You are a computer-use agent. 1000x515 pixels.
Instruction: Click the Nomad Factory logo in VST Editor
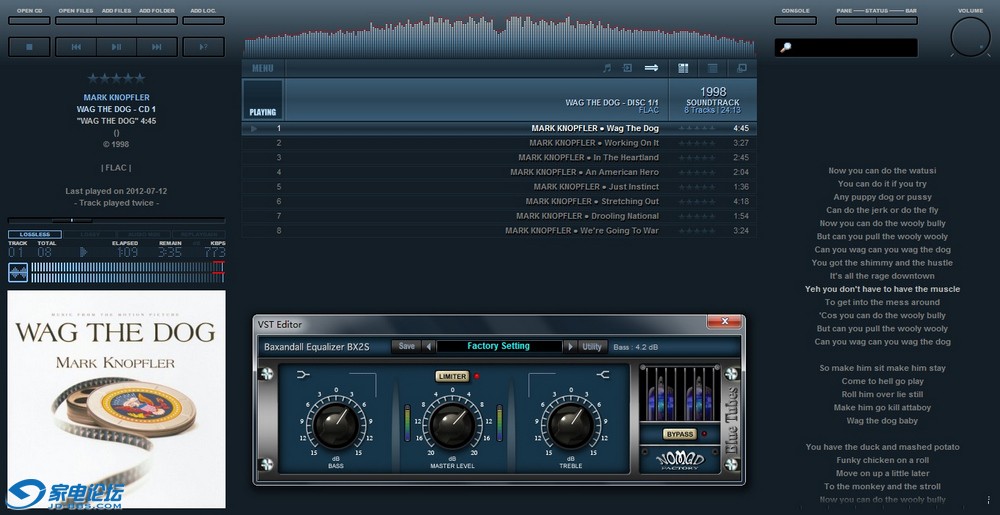[680, 460]
